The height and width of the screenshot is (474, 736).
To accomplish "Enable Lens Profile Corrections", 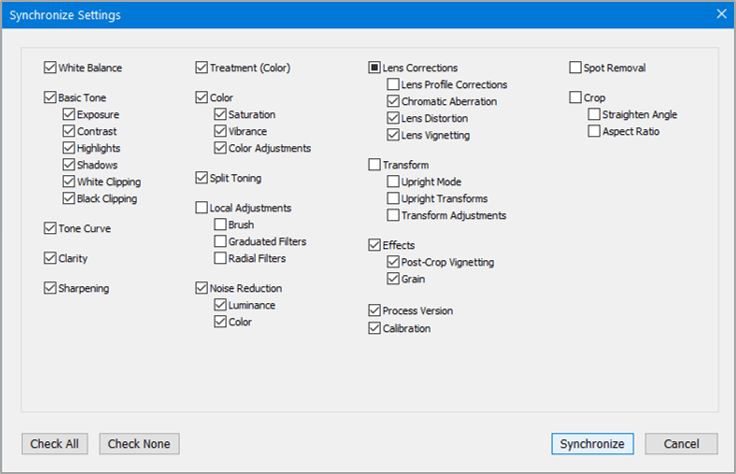I will [393, 85].
